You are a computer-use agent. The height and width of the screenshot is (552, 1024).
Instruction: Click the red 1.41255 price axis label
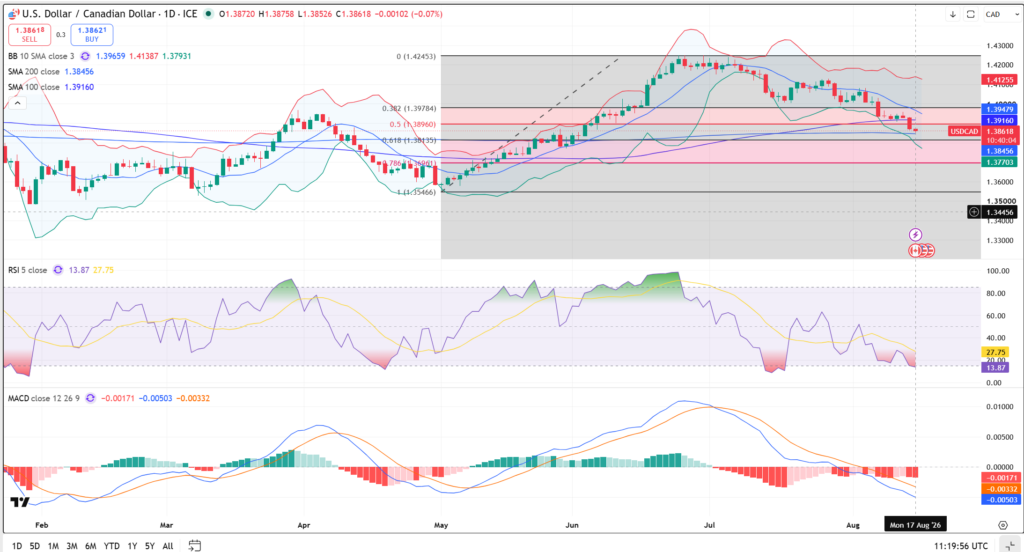[x=999, y=80]
